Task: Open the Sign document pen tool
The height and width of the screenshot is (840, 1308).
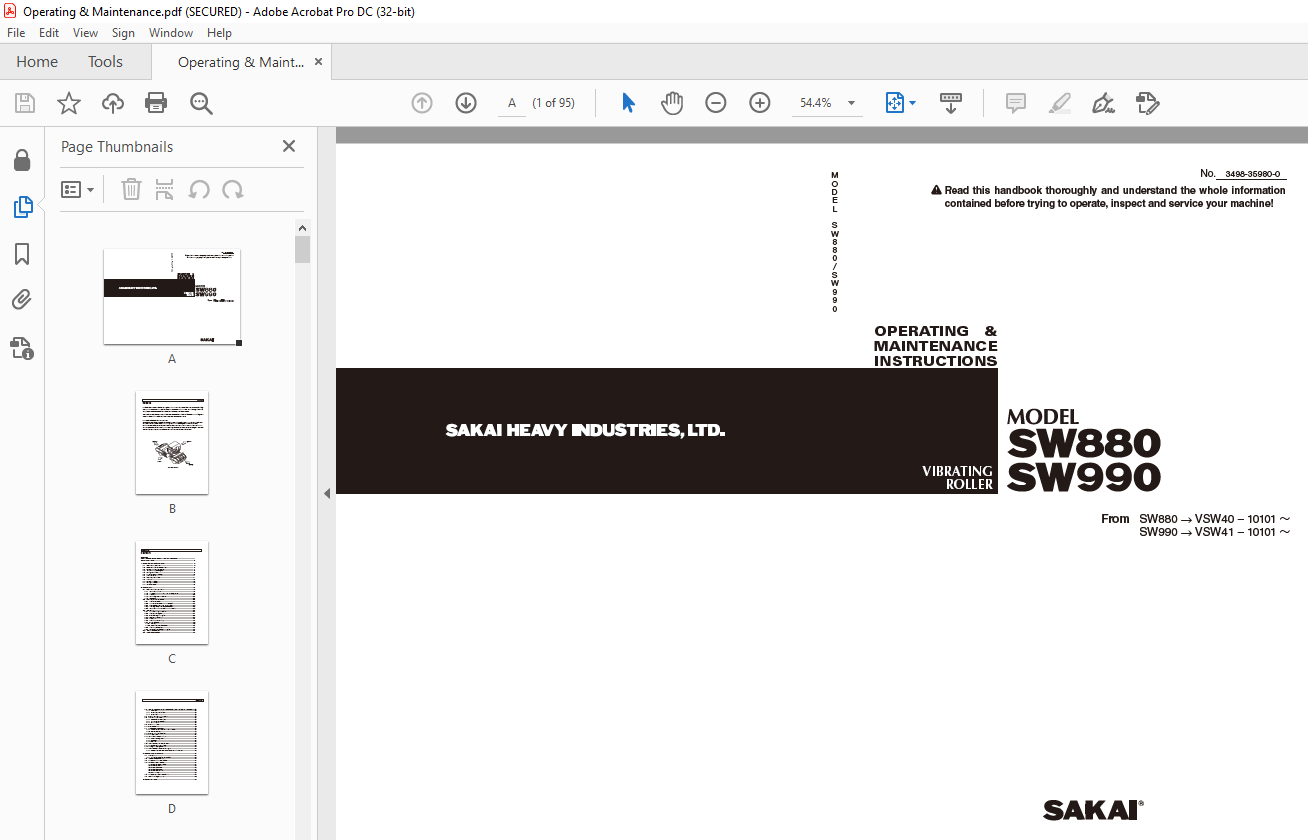Action: [x=1104, y=103]
